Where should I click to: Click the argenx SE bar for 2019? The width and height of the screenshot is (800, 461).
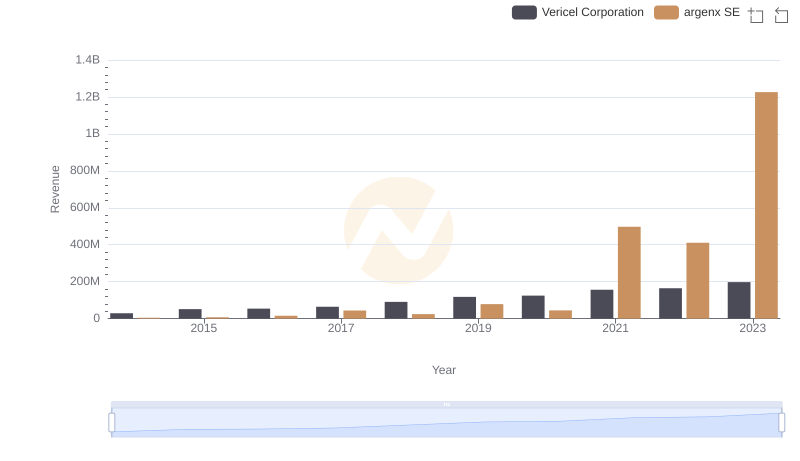pos(492,311)
